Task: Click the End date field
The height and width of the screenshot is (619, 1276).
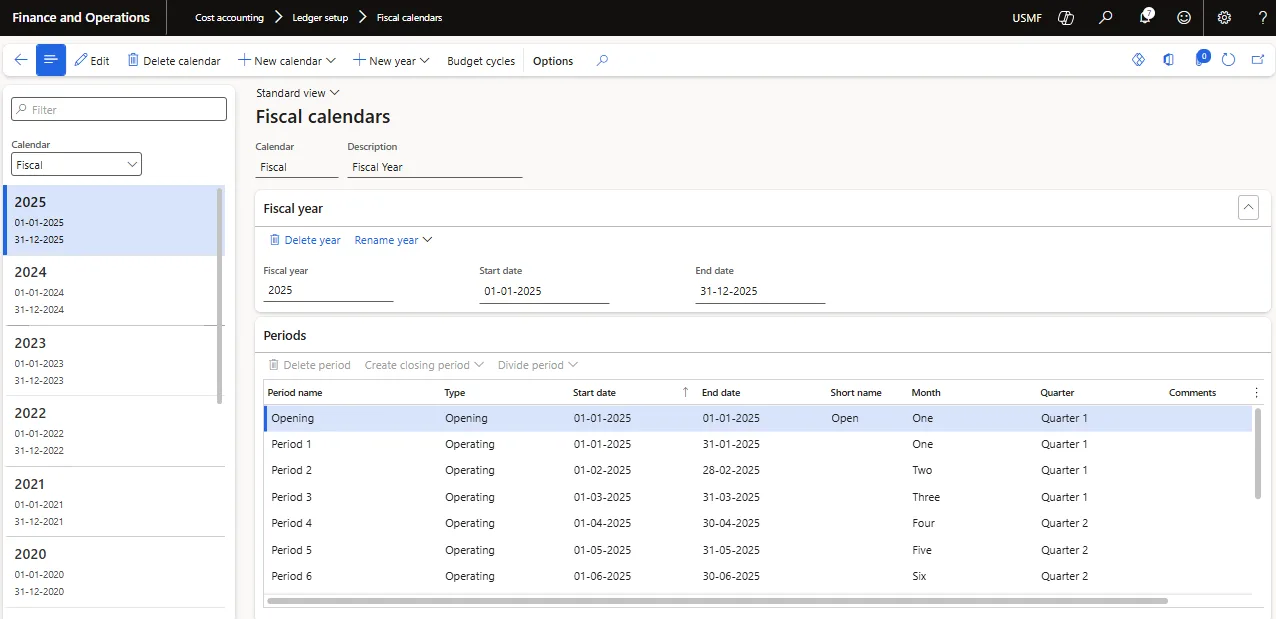Action: coord(761,291)
